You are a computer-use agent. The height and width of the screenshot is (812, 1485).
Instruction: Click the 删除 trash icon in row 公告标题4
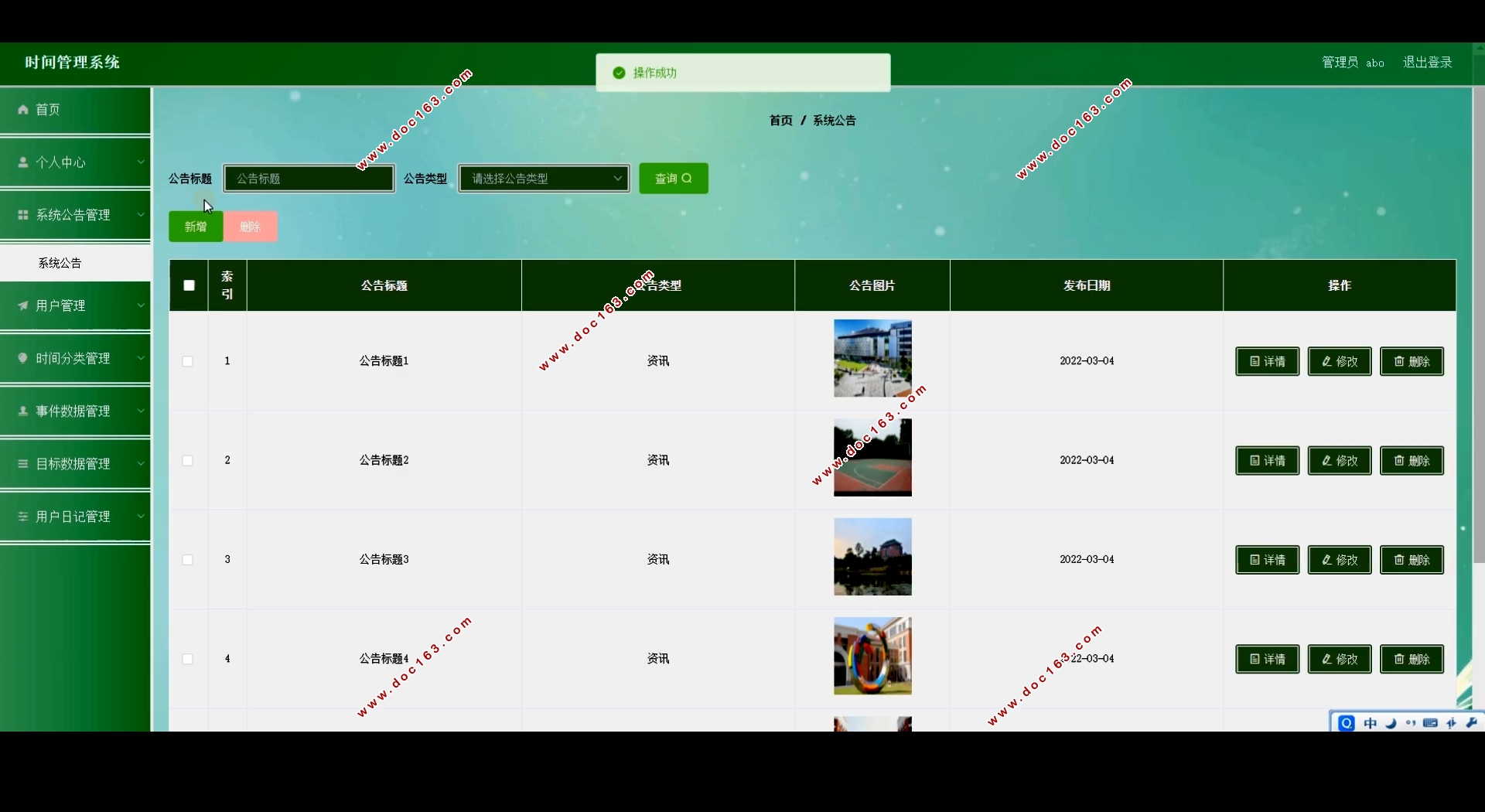1399,660
